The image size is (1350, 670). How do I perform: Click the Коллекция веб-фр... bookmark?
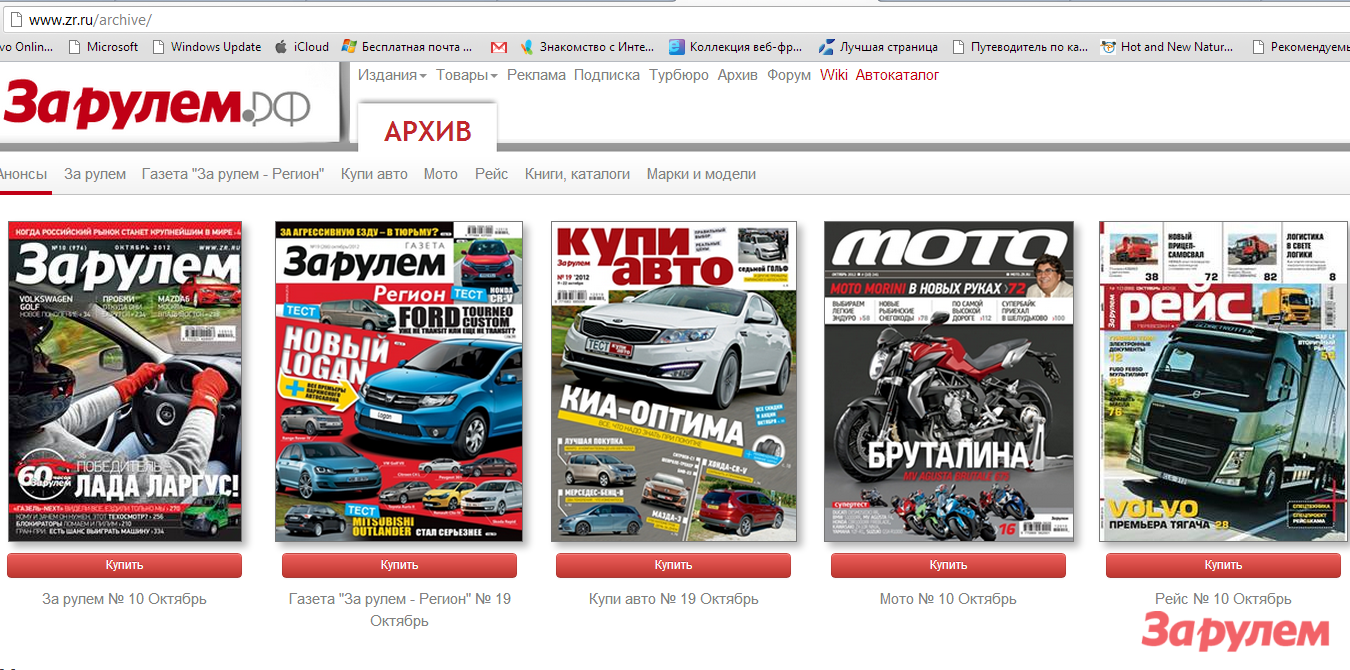pyautogui.click(x=738, y=47)
